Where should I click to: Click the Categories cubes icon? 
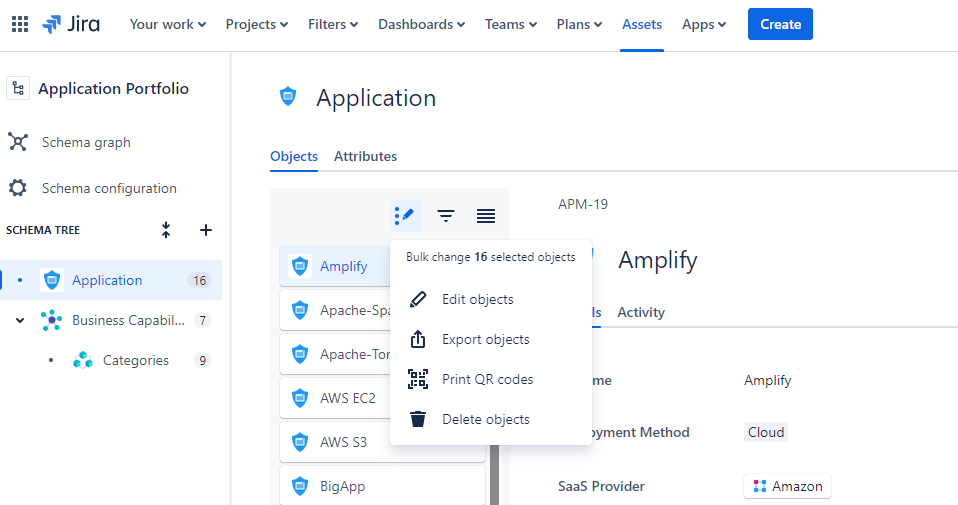click(x=82, y=360)
